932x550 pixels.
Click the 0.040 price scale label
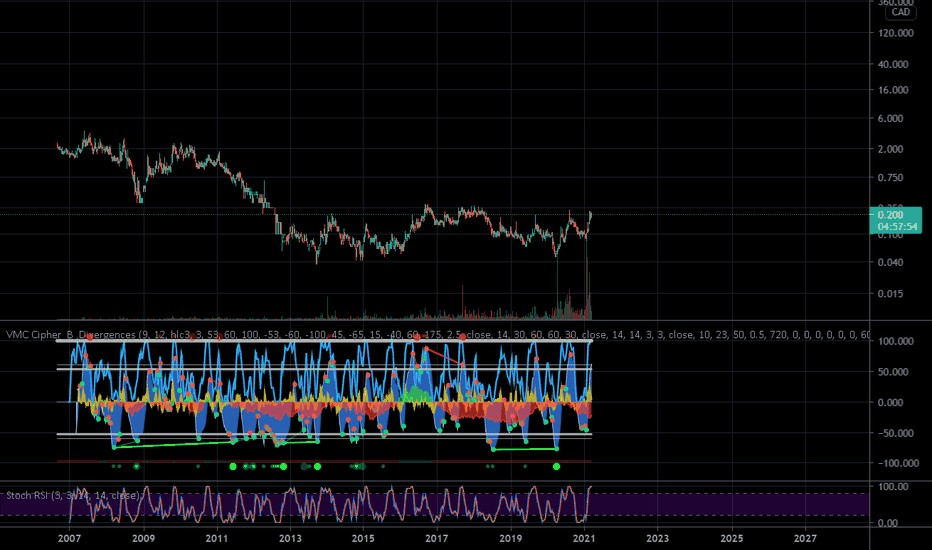[890, 262]
